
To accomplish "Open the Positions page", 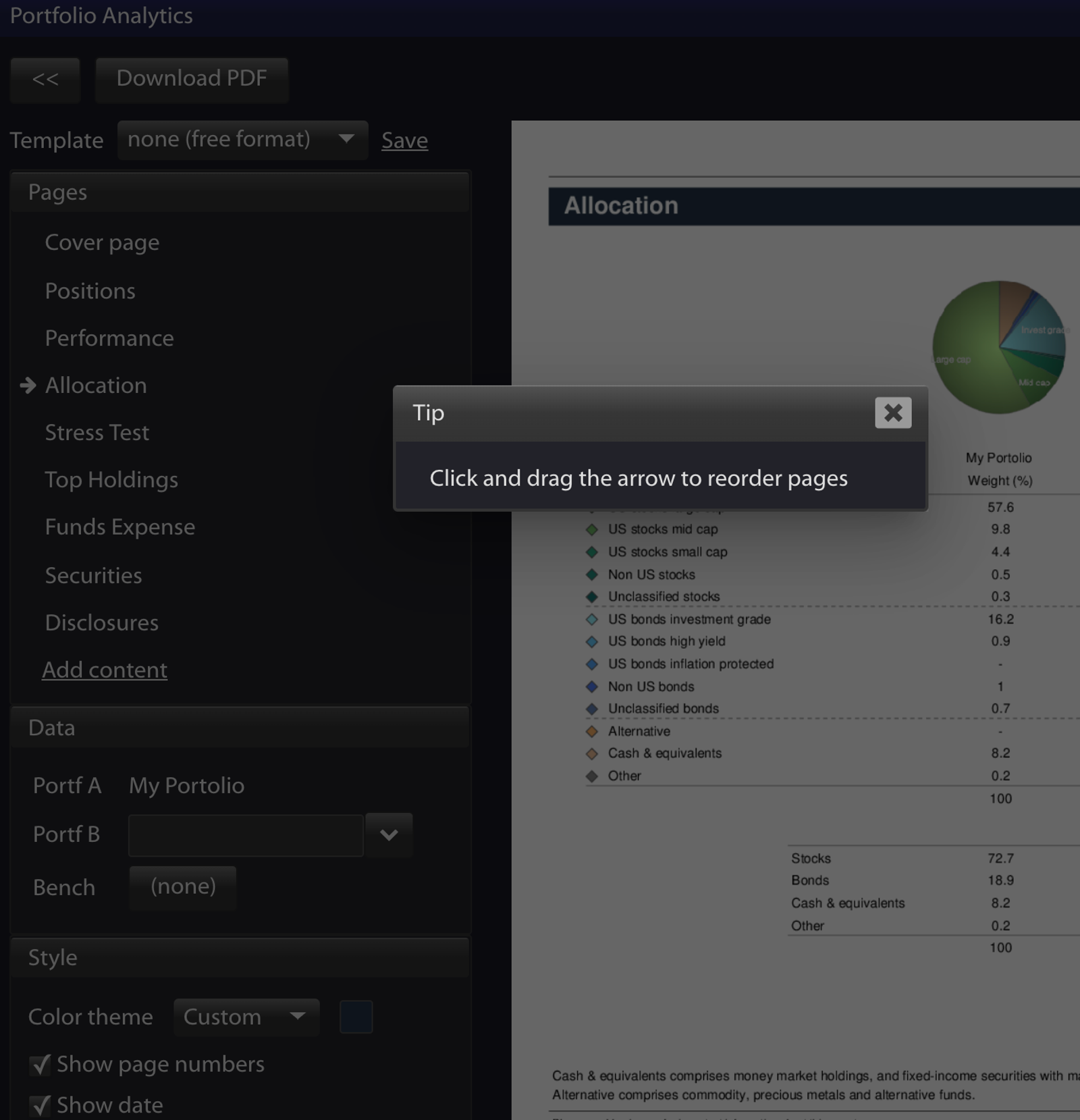I will [90, 291].
